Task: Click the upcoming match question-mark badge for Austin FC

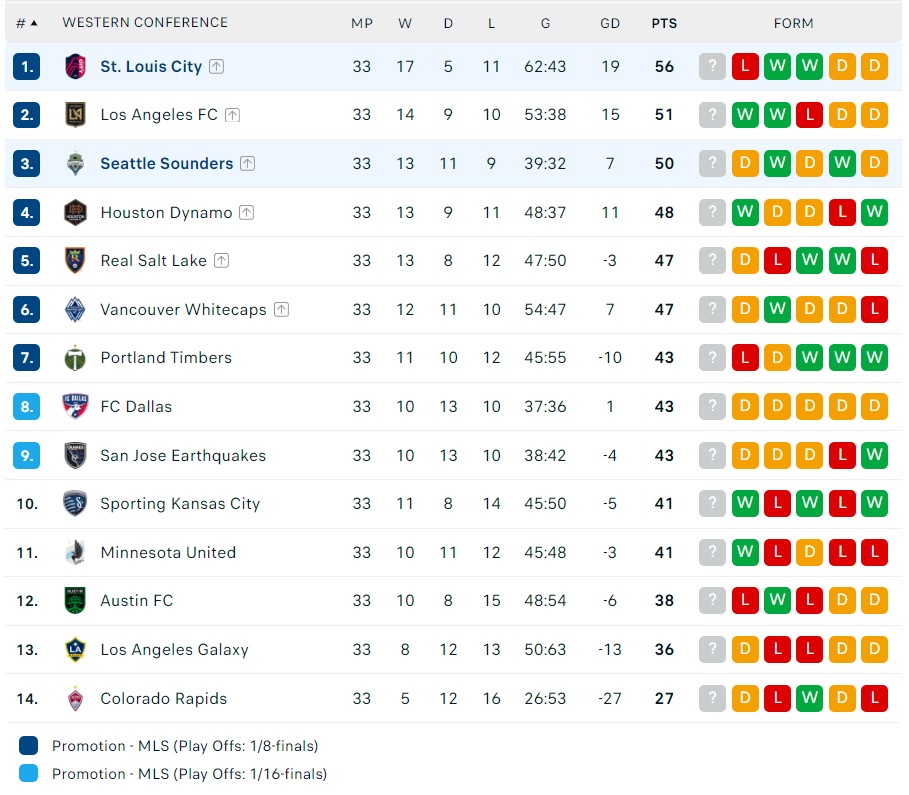Action: pos(712,600)
